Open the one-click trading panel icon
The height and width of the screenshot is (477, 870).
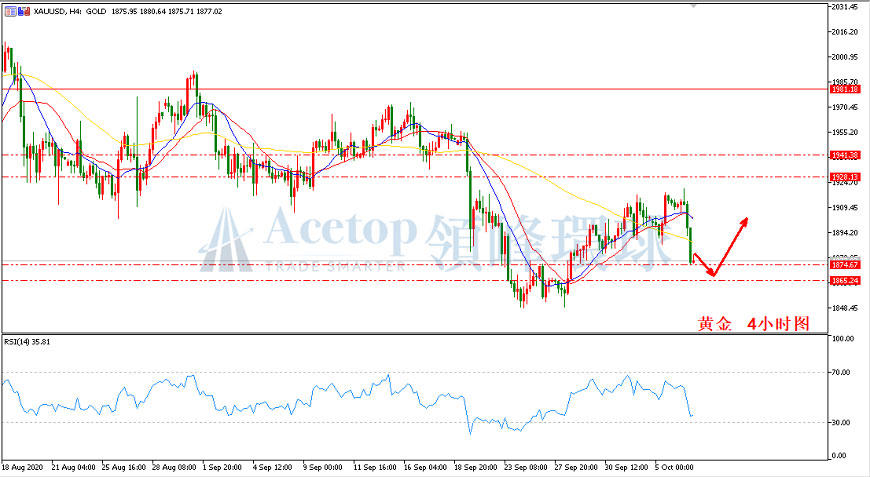(x=11, y=11)
